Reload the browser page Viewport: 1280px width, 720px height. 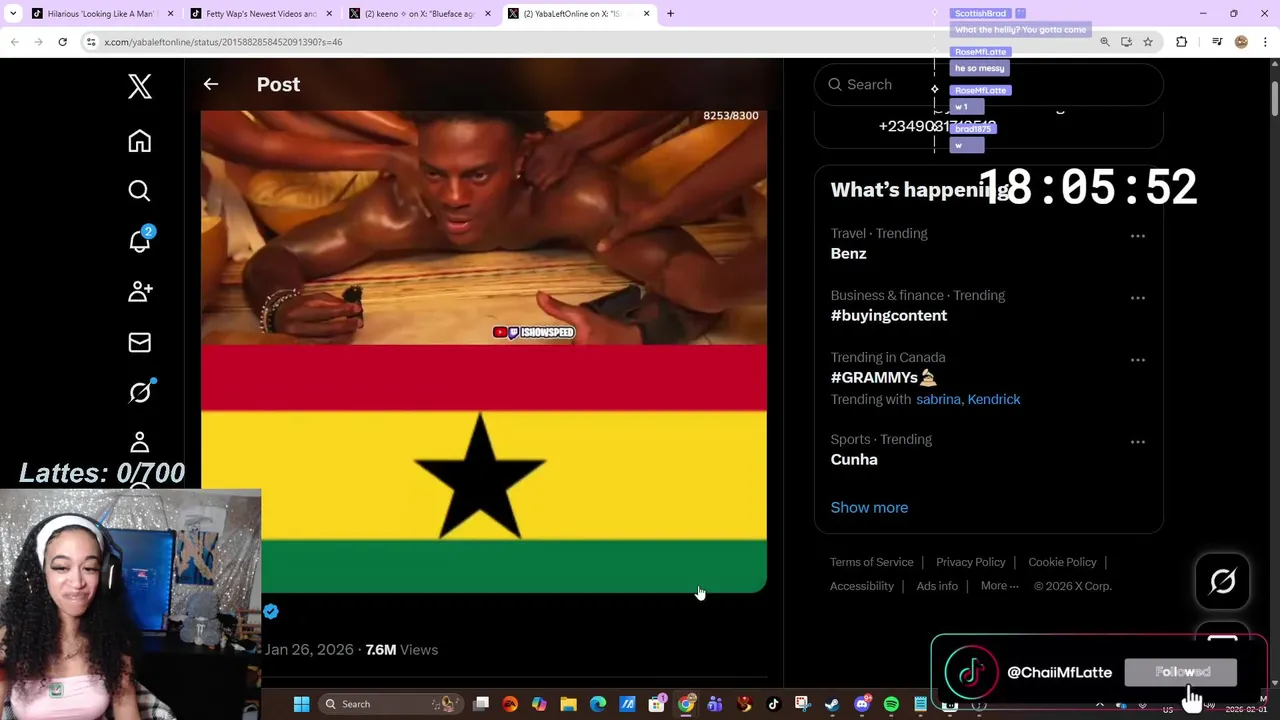click(62, 42)
